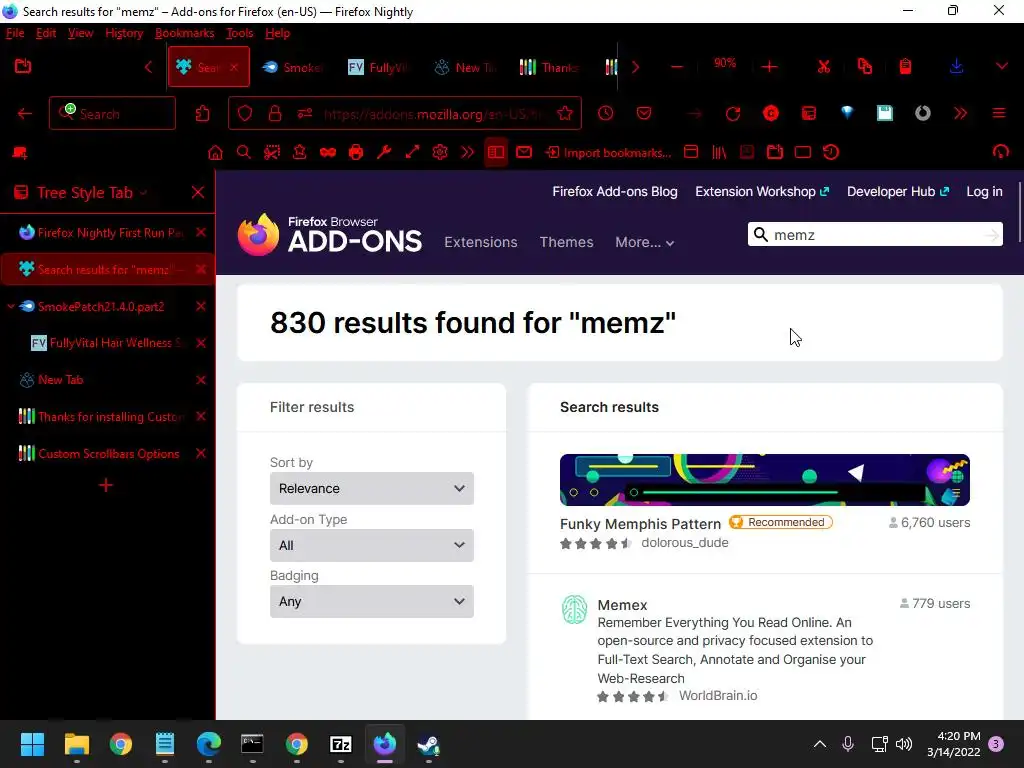This screenshot has width=1024, height=768.
Task: Open private browsing mask icon
Action: click(328, 153)
